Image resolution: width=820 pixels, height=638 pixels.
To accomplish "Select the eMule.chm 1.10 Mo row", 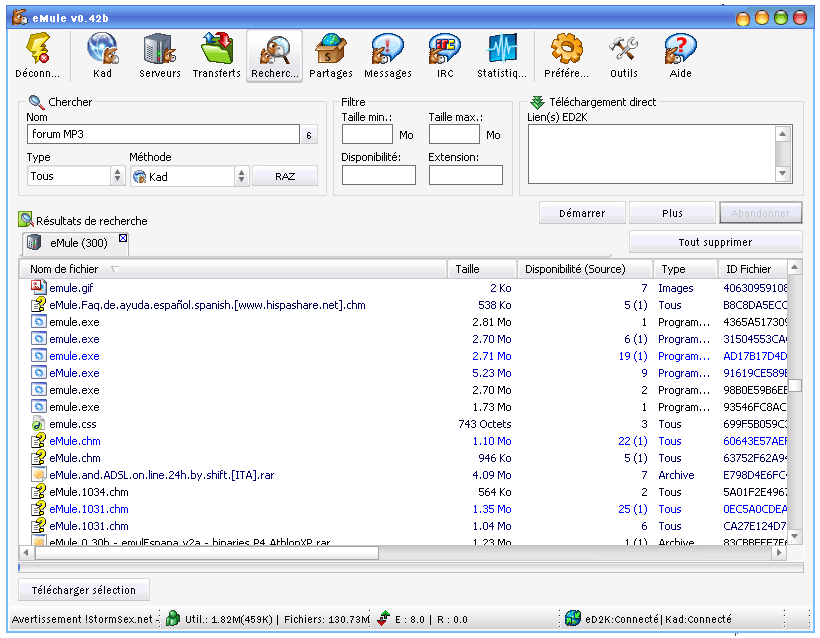I will coord(403,441).
